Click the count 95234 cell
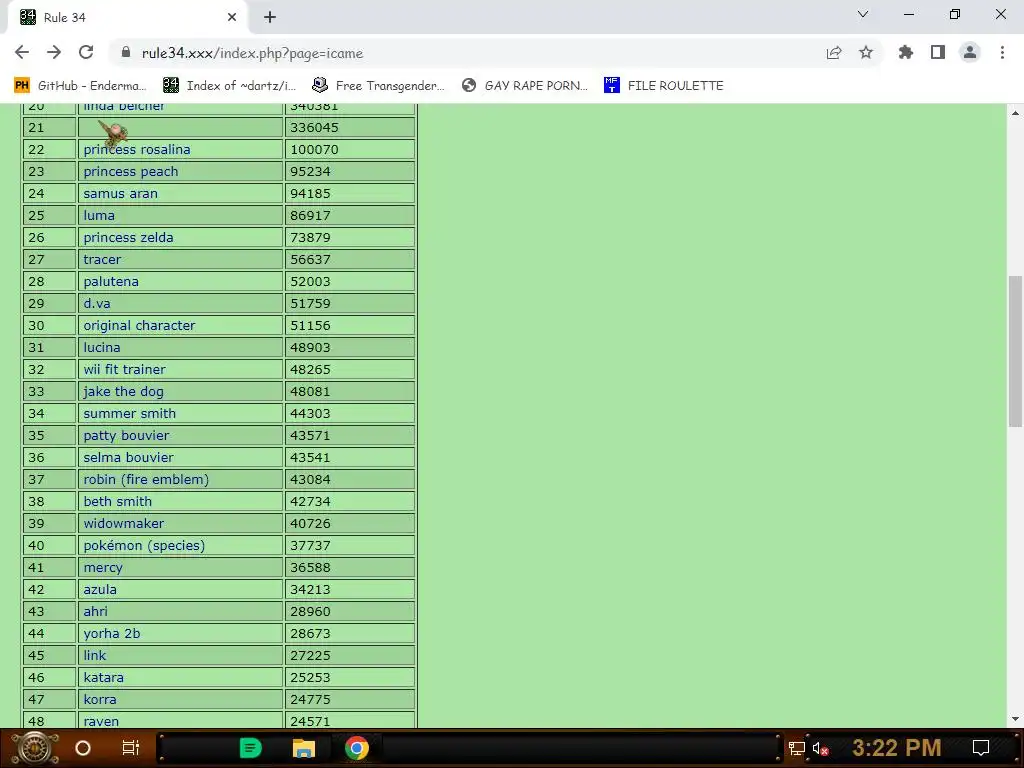 click(x=350, y=171)
